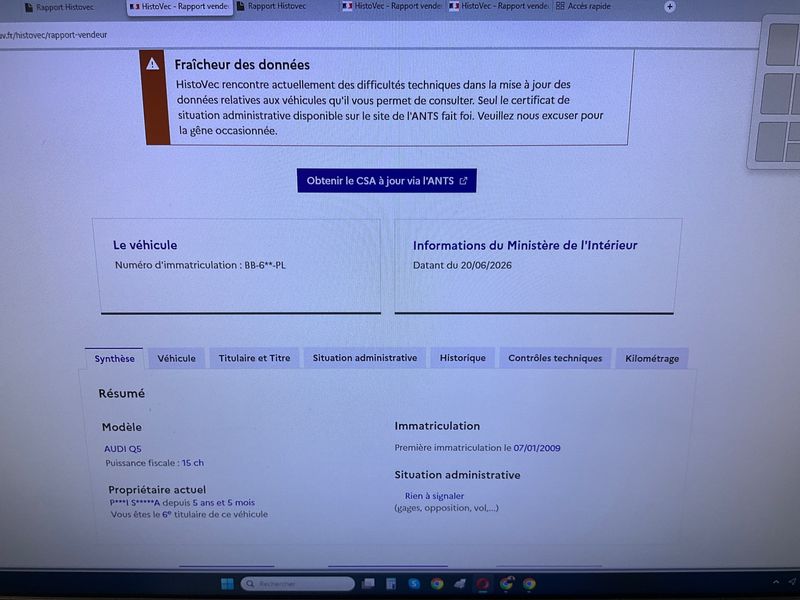This screenshot has height=600, width=800.
Task: Click the 'Le véhicule' card heading
Action: (x=145, y=245)
